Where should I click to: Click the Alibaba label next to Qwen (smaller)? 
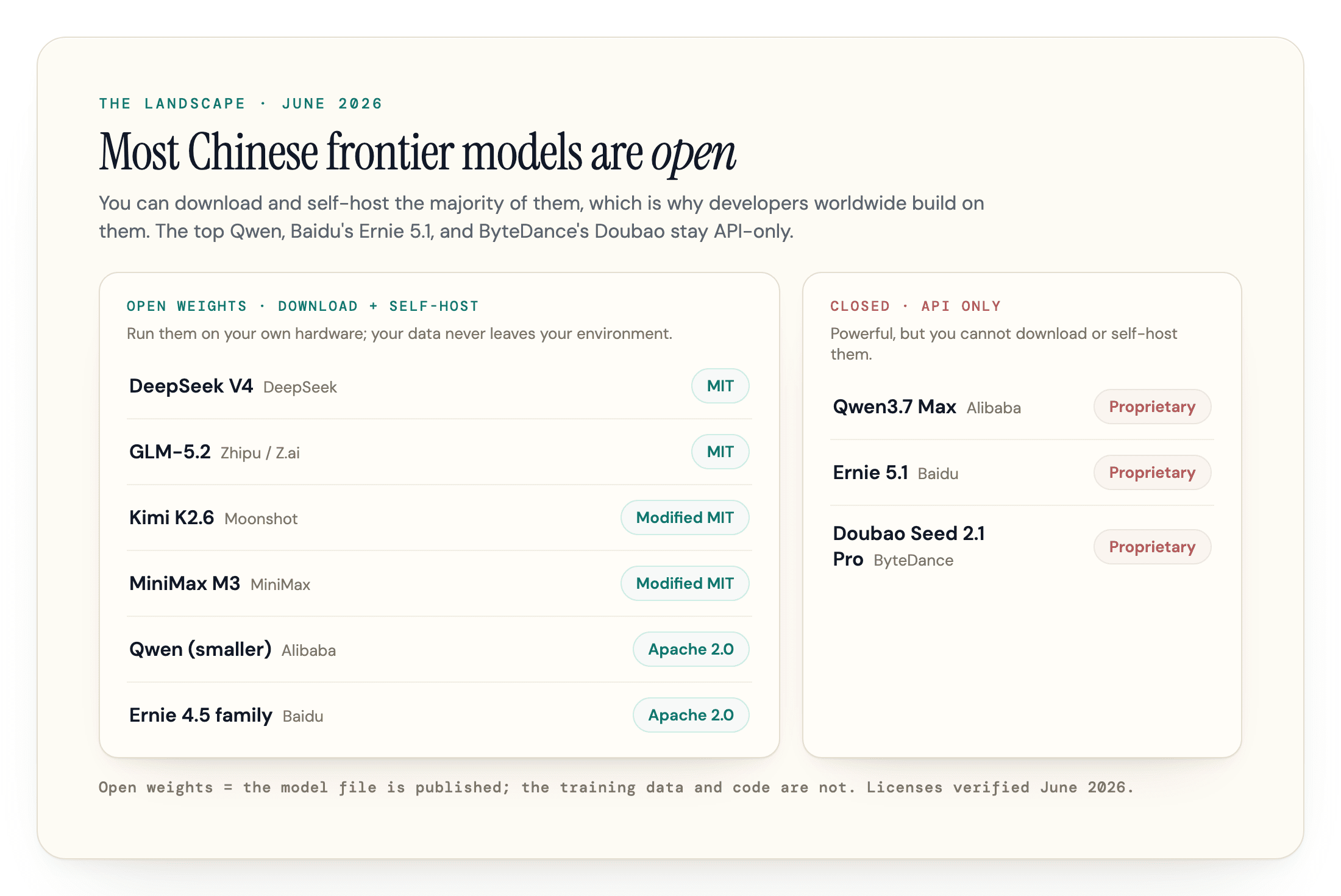click(308, 650)
